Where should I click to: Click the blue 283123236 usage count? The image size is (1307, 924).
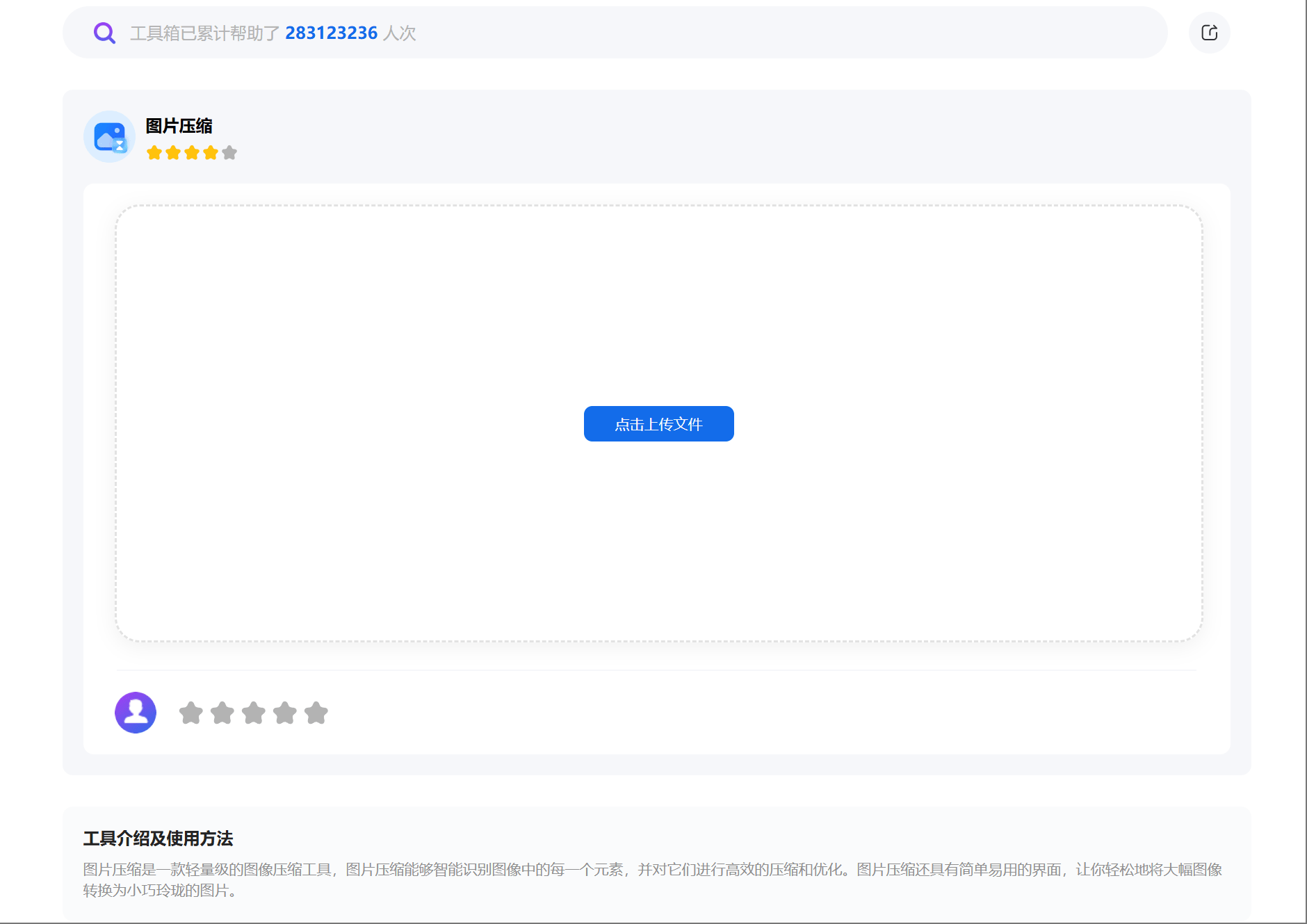[x=331, y=33]
